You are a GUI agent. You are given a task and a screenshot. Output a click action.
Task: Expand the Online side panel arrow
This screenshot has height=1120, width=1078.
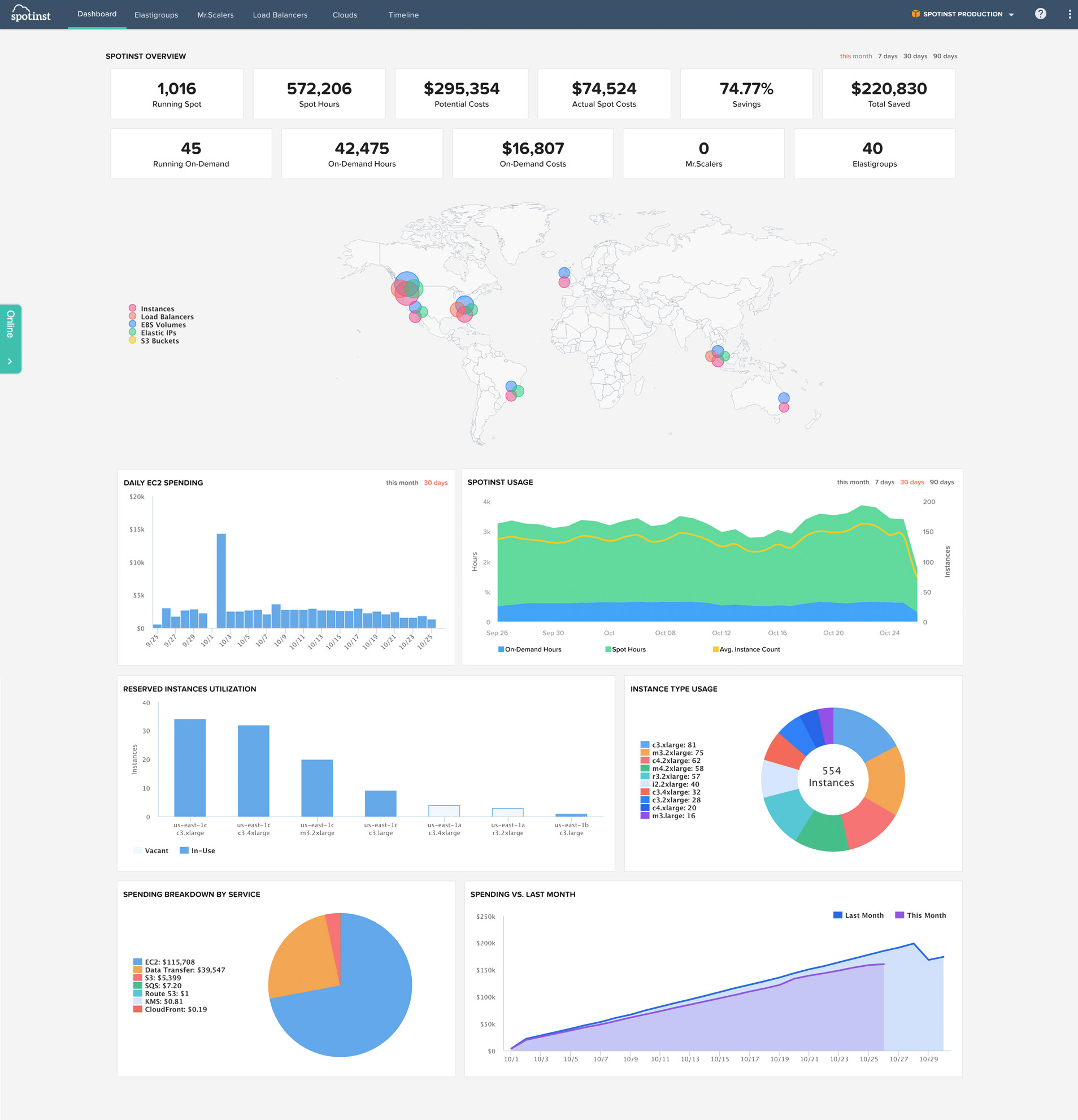[x=10, y=361]
